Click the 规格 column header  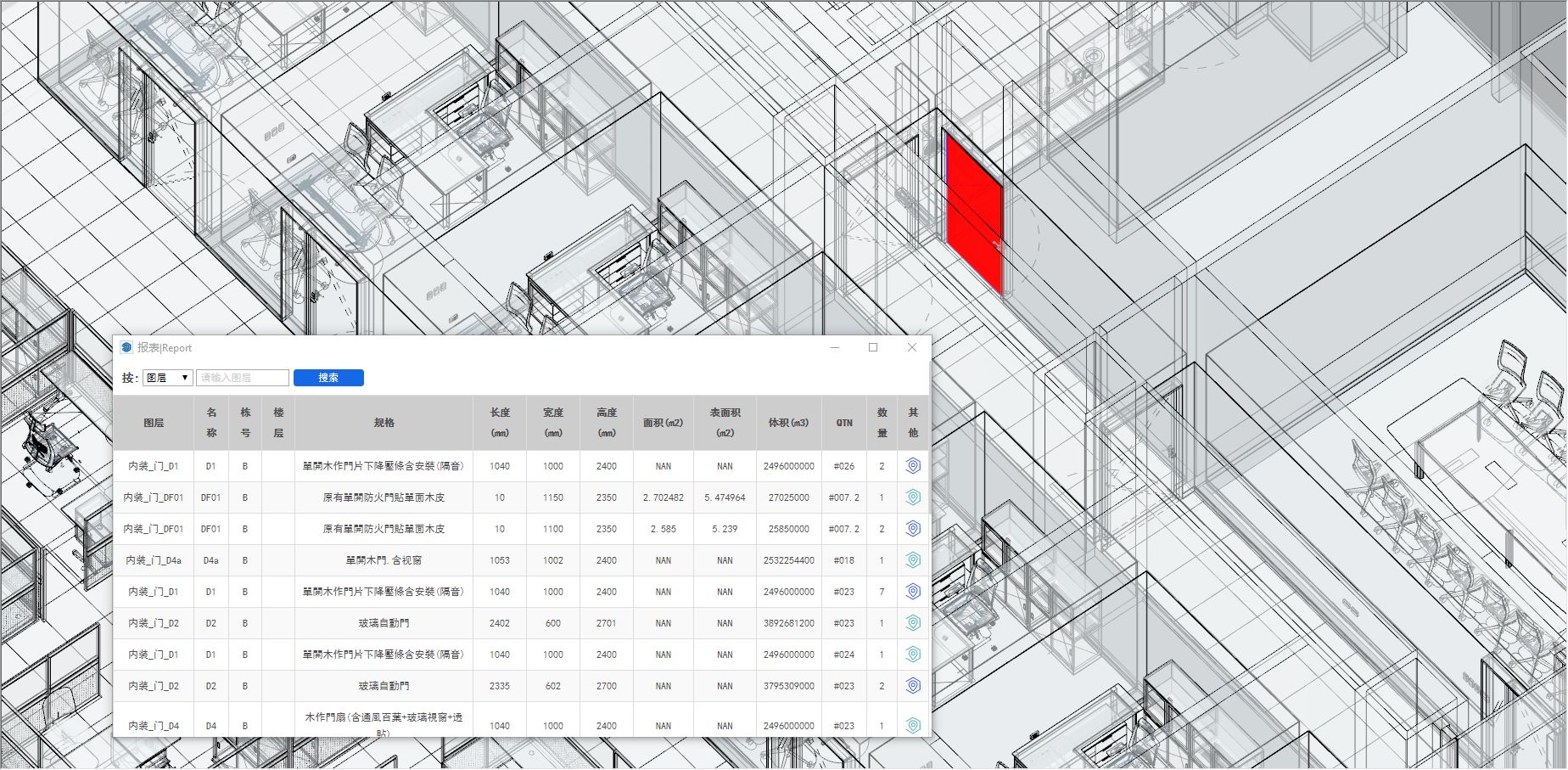(384, 423)
